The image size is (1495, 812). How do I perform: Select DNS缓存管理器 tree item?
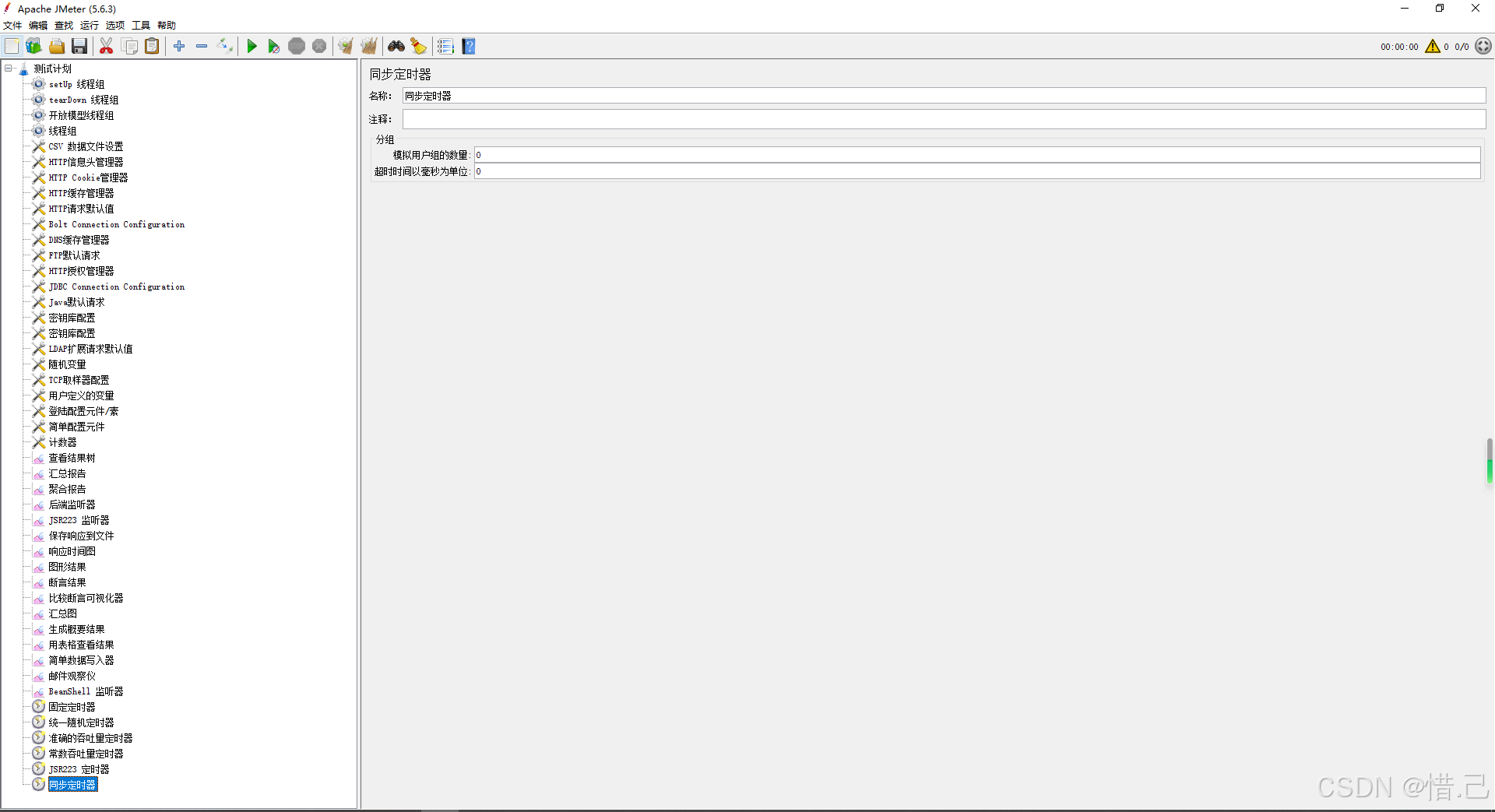point(79,240)
